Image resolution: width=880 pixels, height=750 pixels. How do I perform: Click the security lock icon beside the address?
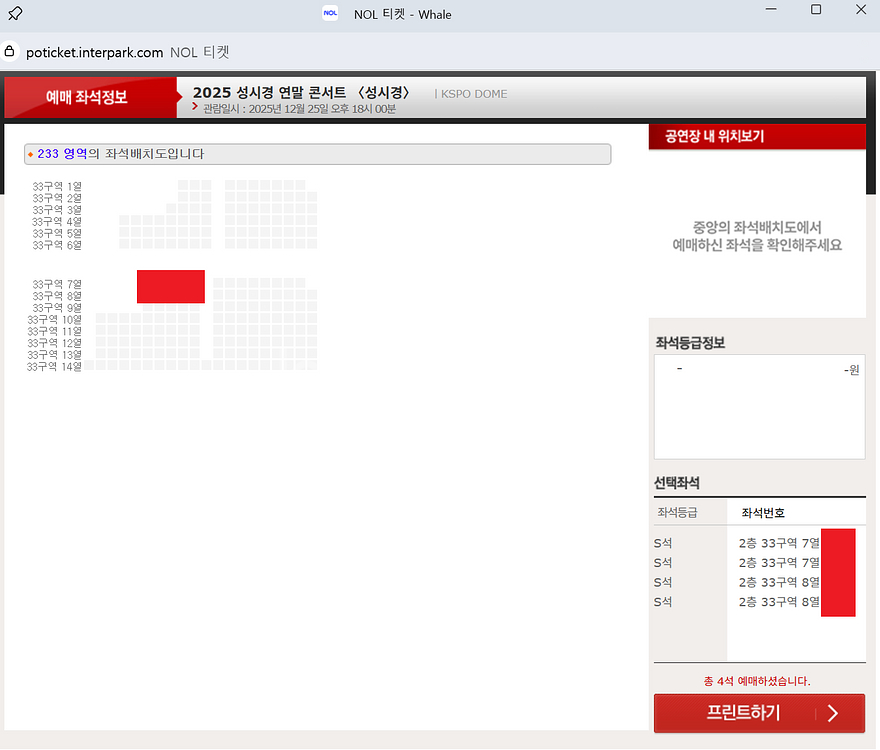(10, 51)
